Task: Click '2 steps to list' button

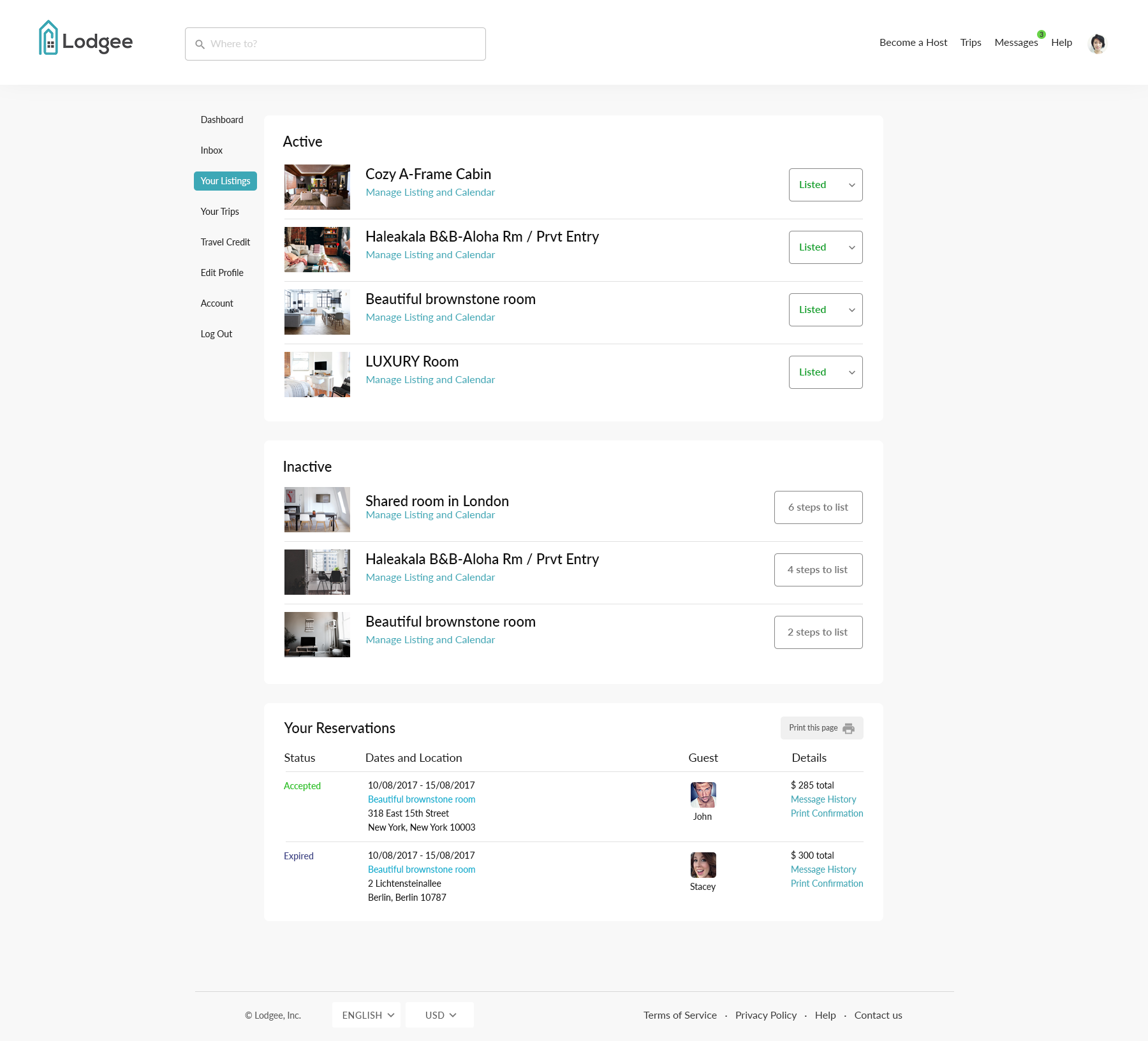Action: tap(818, 632)
